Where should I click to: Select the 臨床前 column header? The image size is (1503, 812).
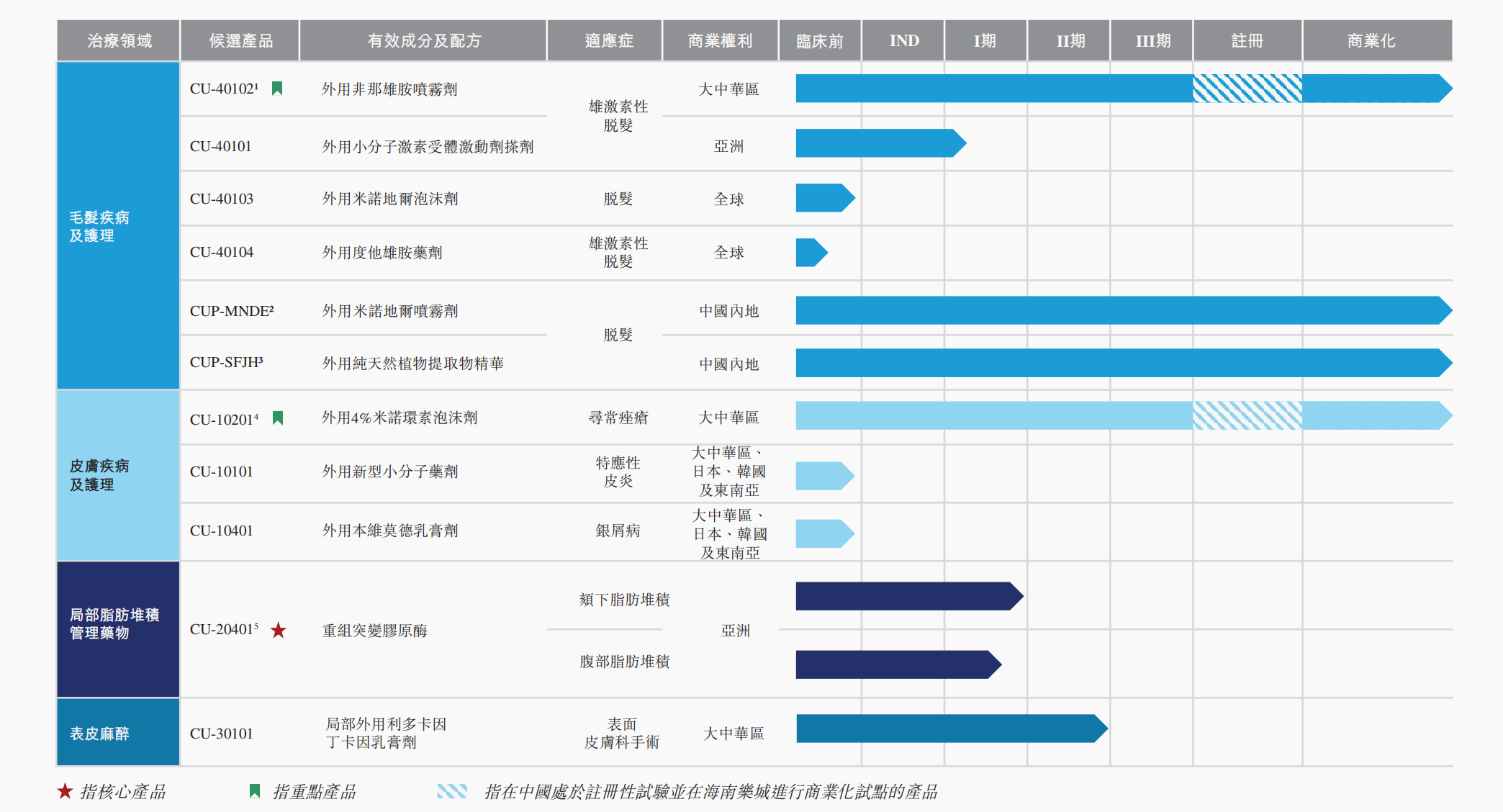click(819, 41)
